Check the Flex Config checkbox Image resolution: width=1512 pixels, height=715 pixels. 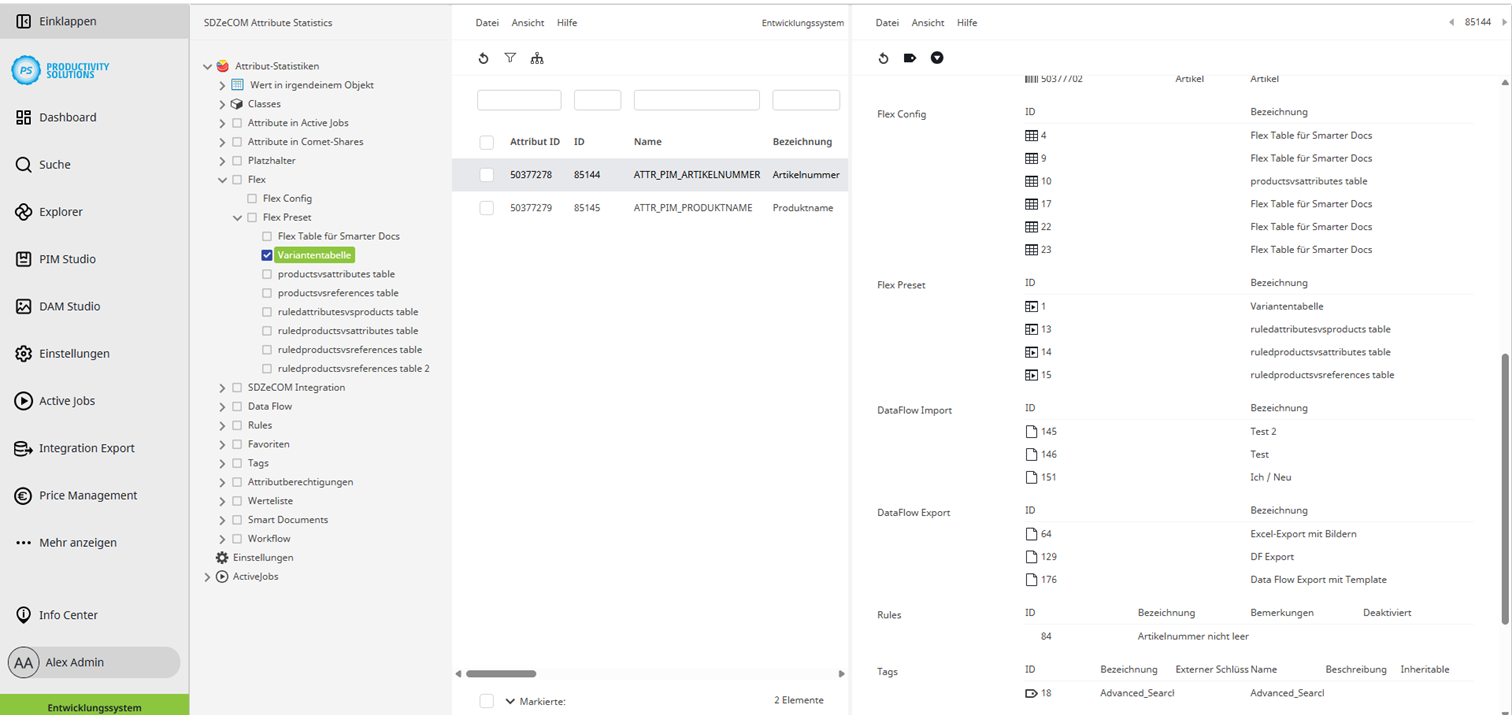251,199
